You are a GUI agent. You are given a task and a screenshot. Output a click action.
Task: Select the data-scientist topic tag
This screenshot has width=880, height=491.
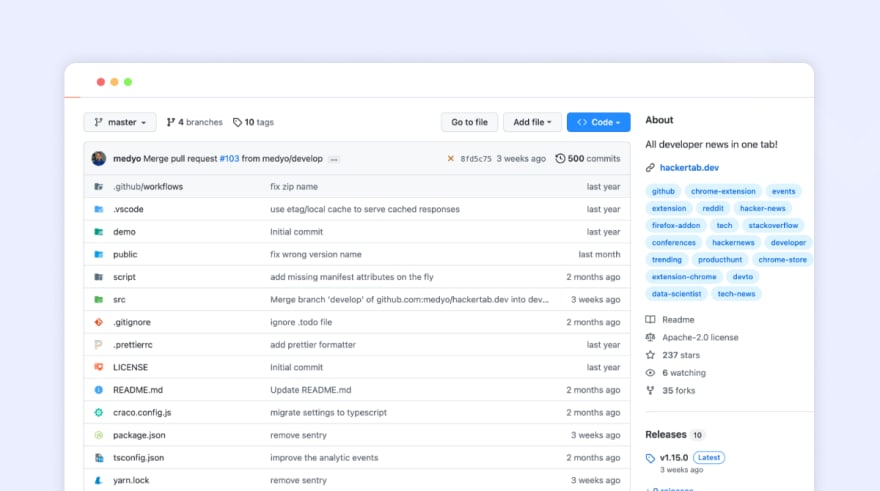pos(677,294)
